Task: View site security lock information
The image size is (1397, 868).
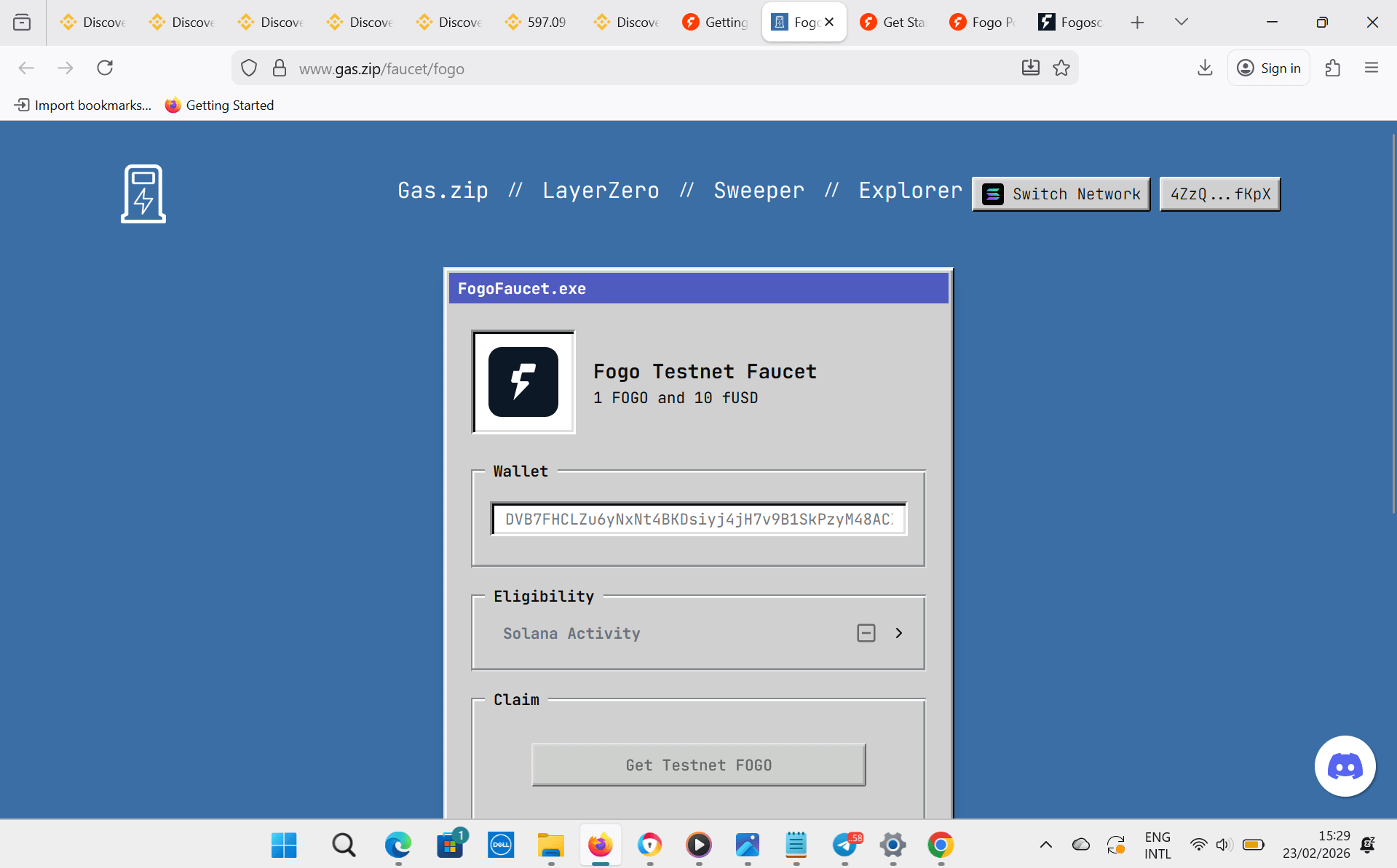Action: (x=280, y=68)
